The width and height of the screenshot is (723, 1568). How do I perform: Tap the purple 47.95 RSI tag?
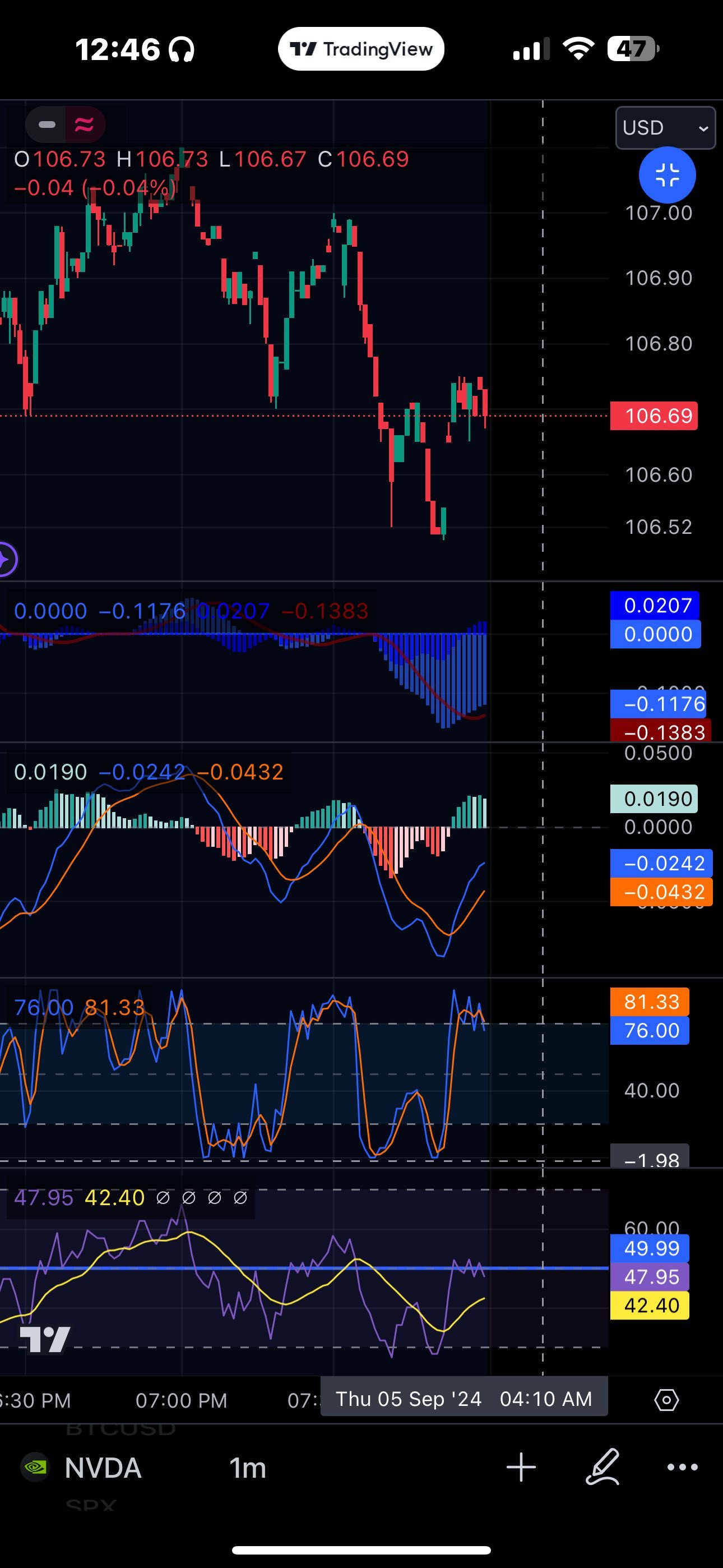click(650, 1276)
